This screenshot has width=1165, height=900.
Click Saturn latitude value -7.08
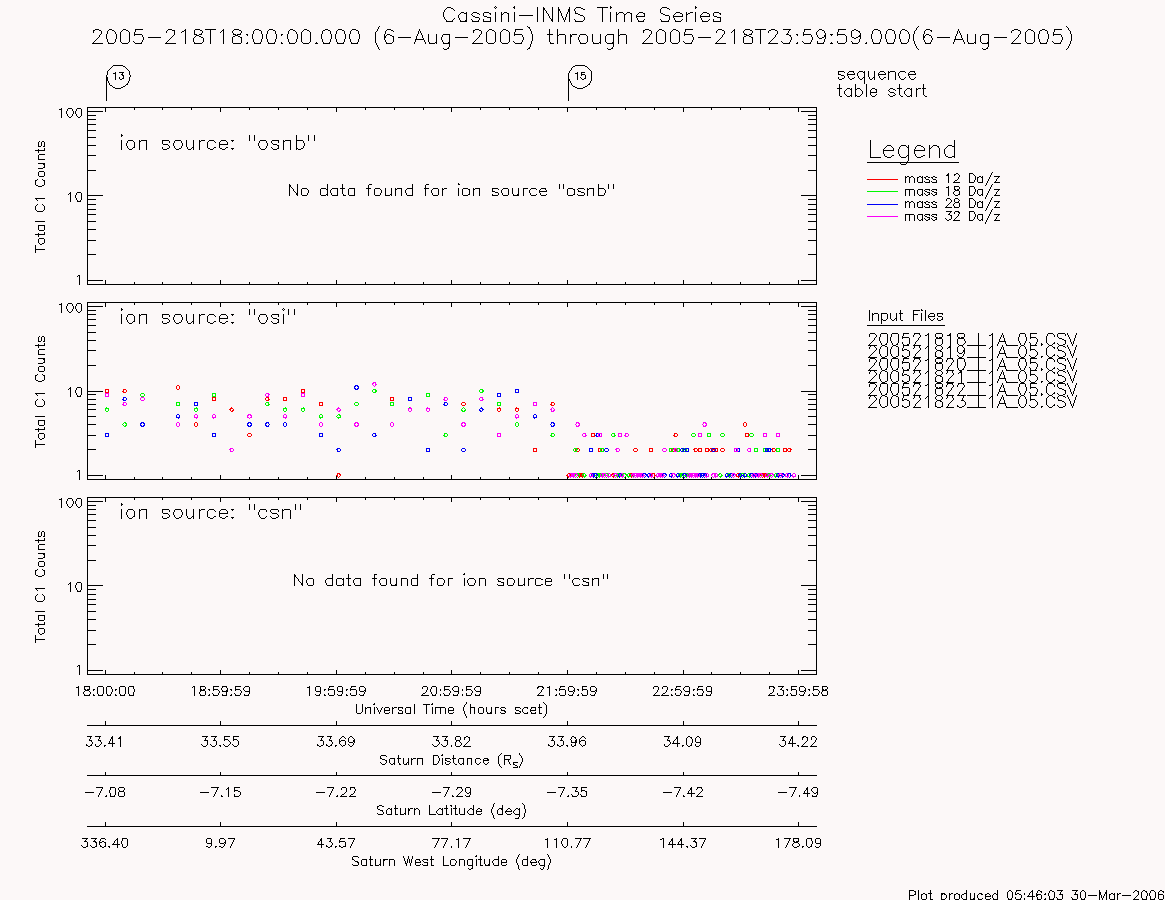105,792
